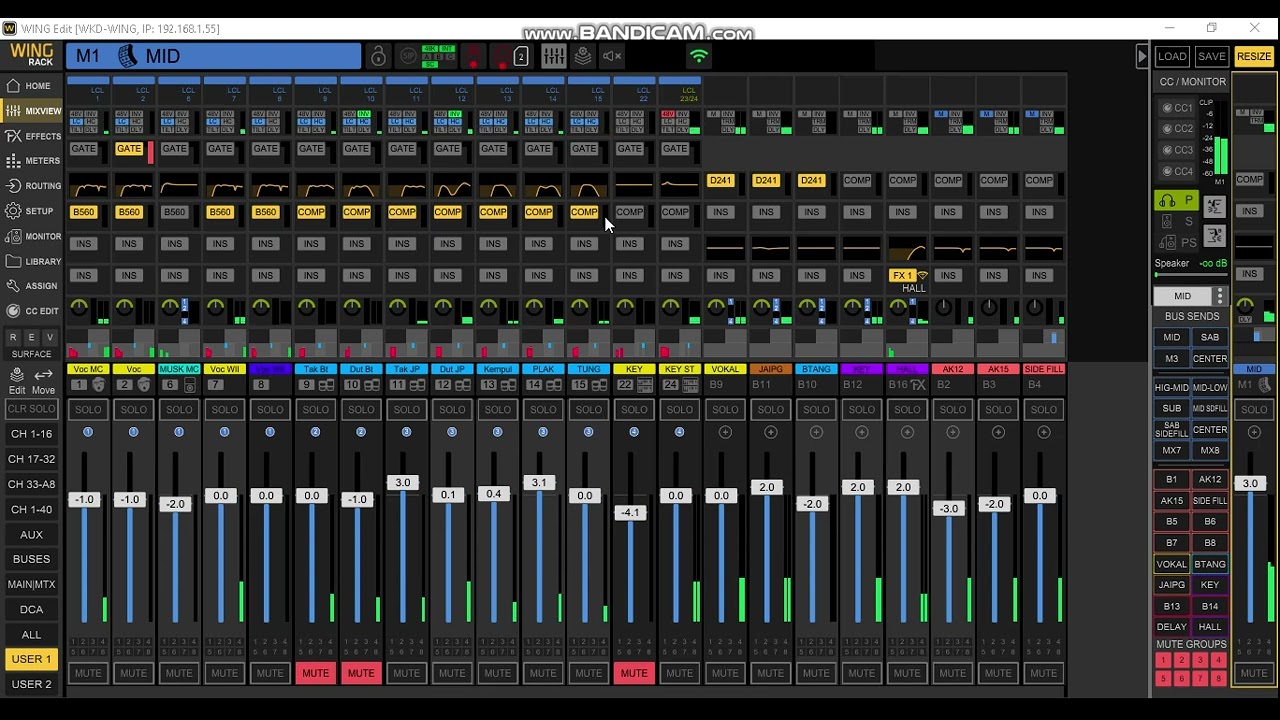Click the speaker icon on channel MUSK MC
Image resolution: width=1280 pixels, height=720 pixels.
pos(190,385)
